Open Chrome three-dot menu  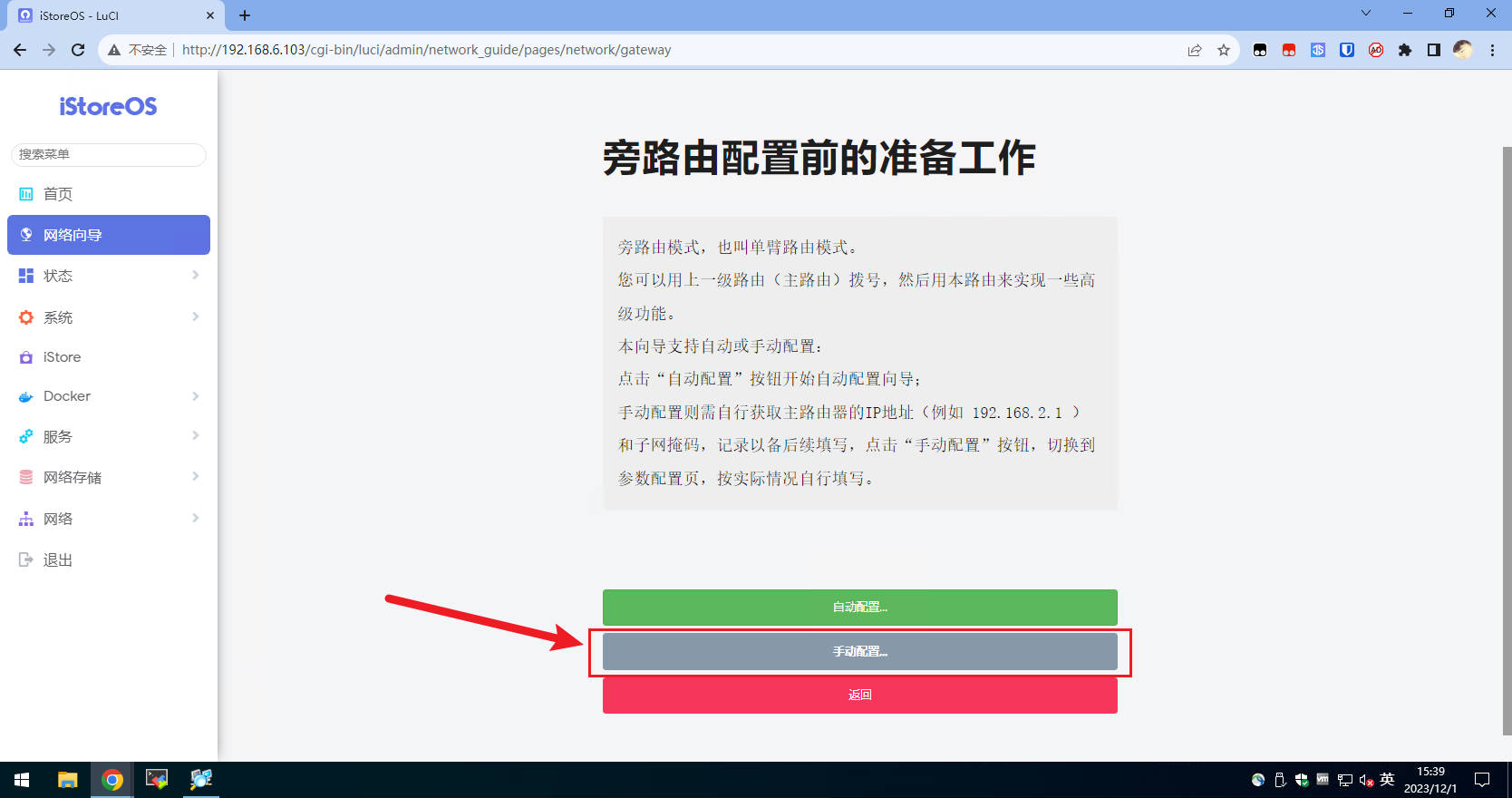1492,50
